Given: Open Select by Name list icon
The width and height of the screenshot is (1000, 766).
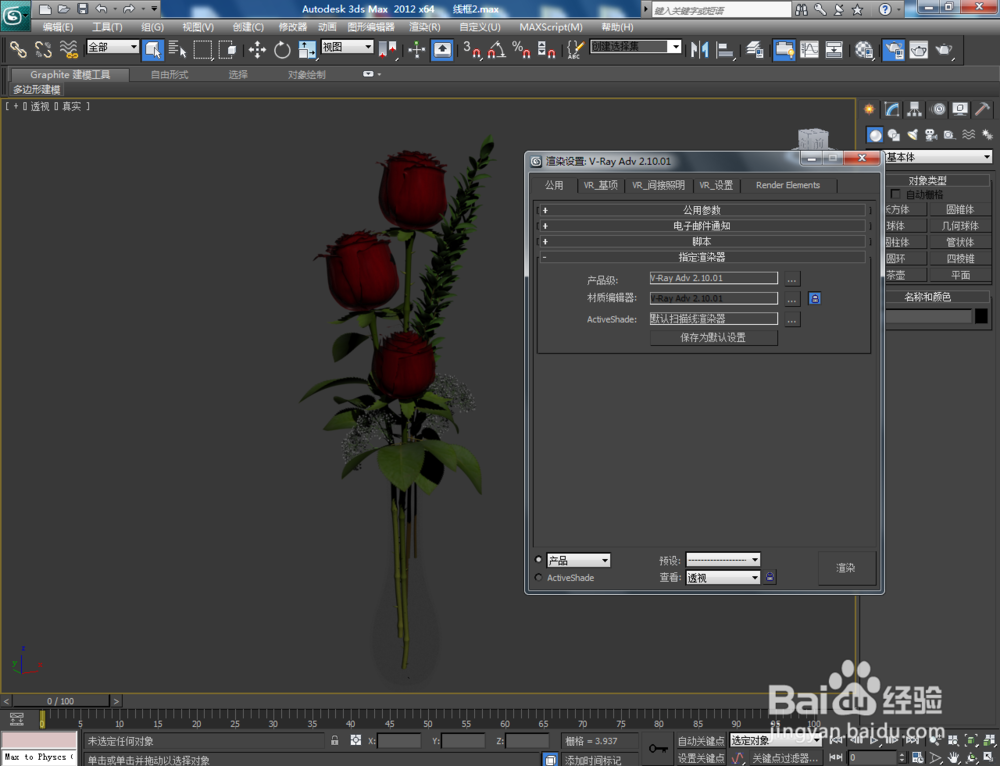Looking at the screenshot, I should 178,49.
